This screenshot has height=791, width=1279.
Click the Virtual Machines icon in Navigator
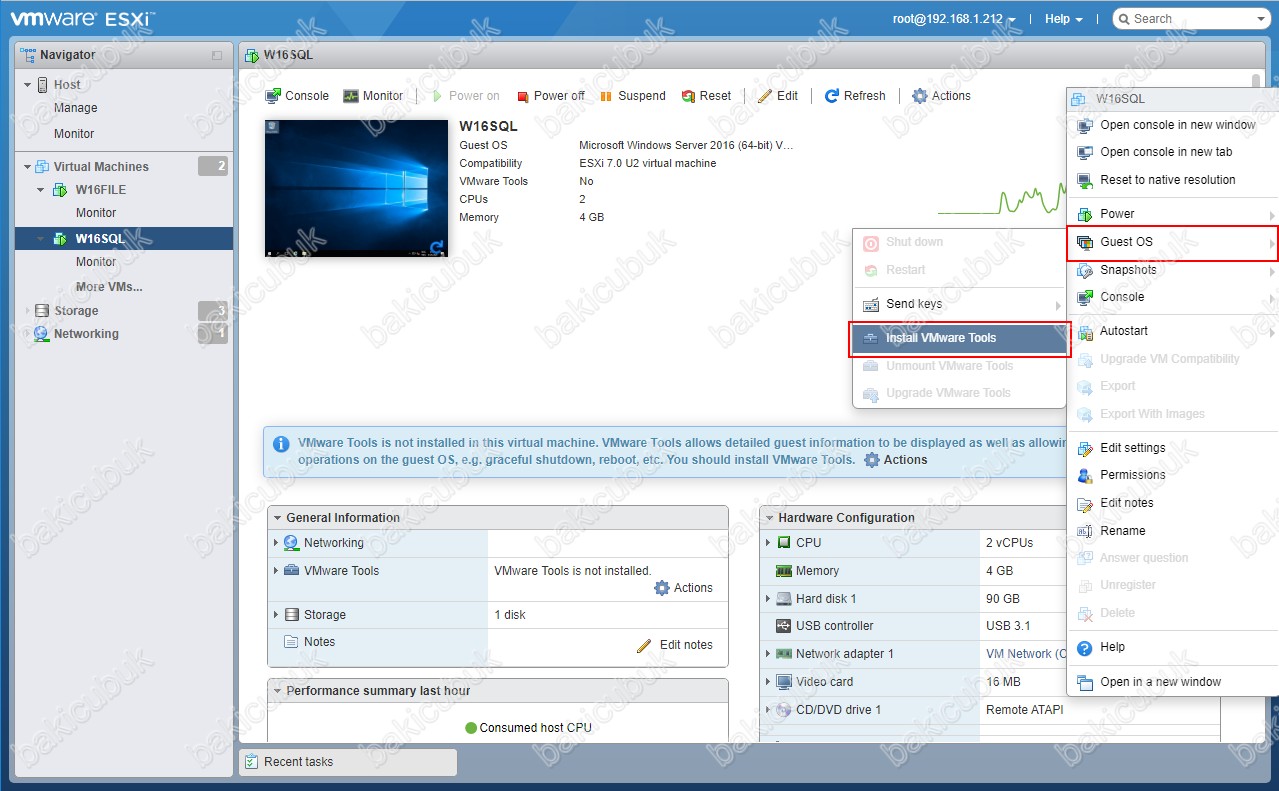(42, 167)
